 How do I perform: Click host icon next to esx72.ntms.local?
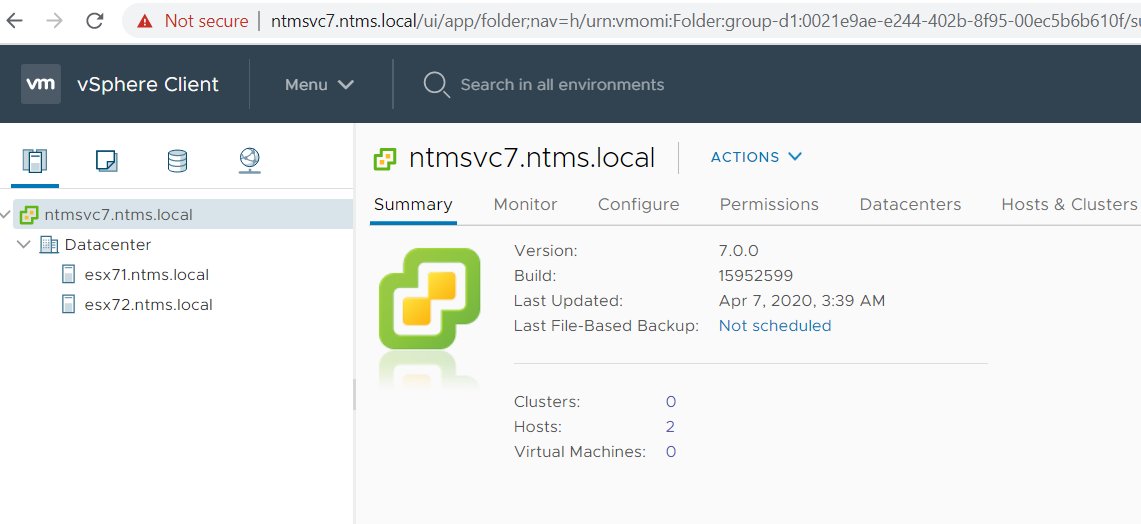click(68, 304)
